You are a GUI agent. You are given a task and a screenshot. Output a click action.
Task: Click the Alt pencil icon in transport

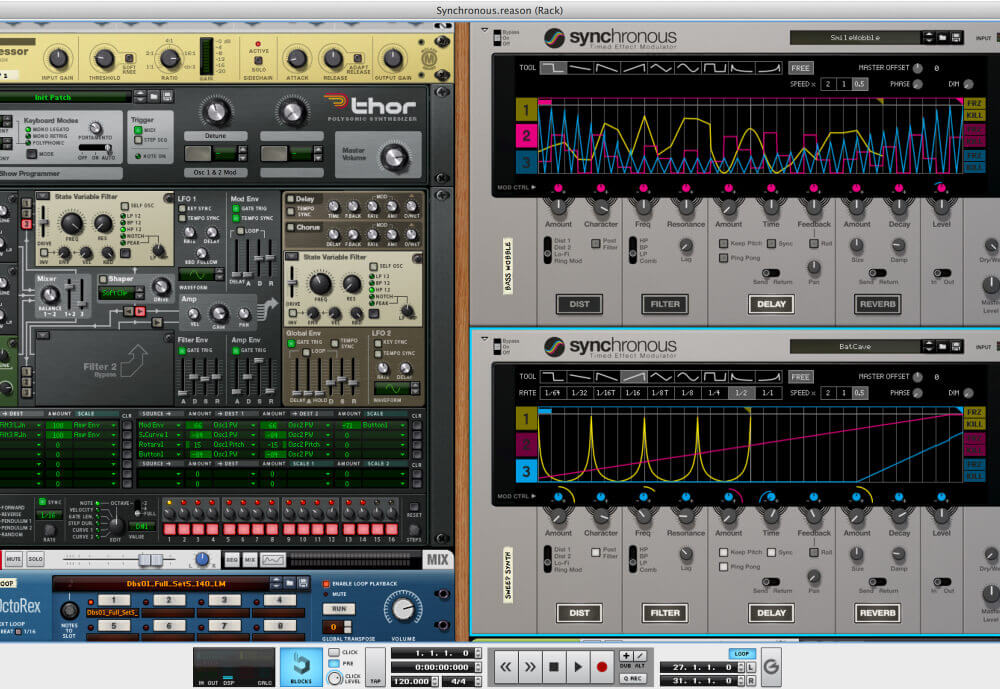640,655
